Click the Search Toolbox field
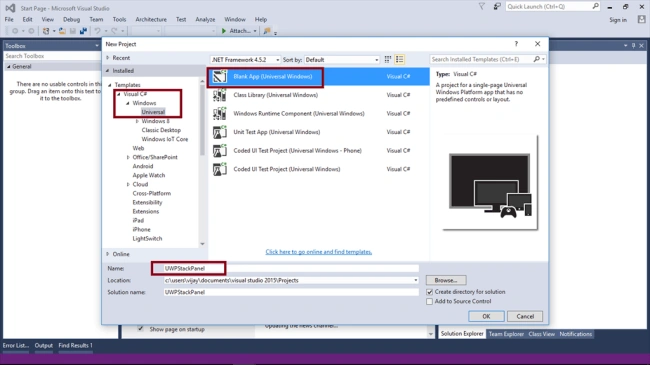 click(52, 56)
